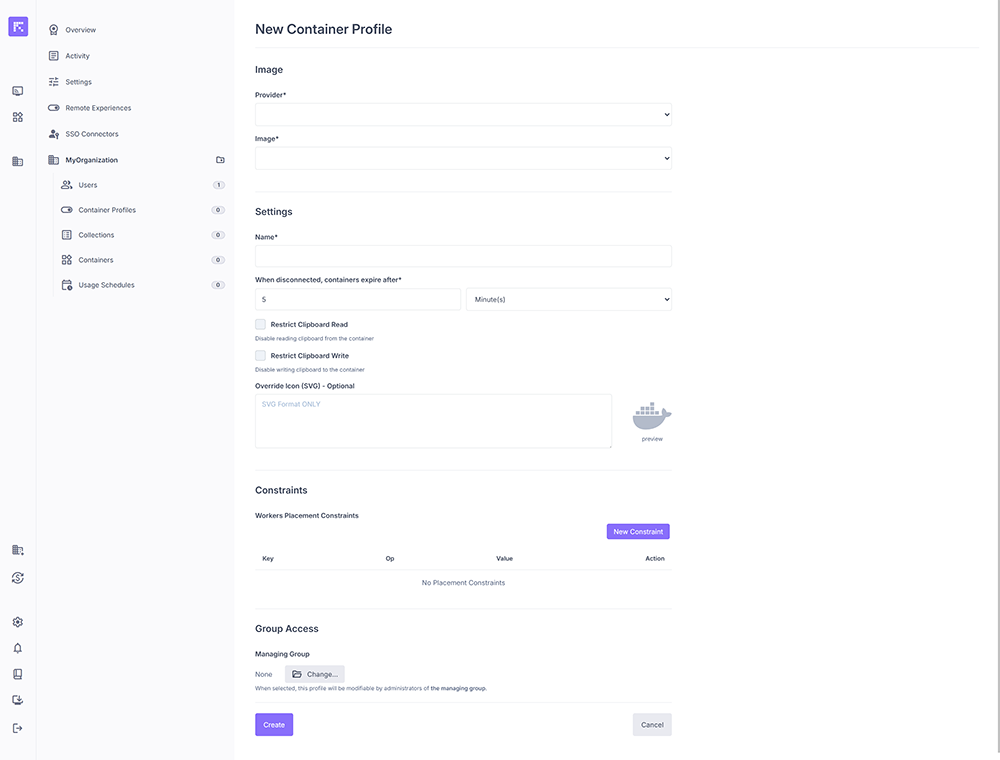Click the gear settings icon in the rail

click(17, 622)
